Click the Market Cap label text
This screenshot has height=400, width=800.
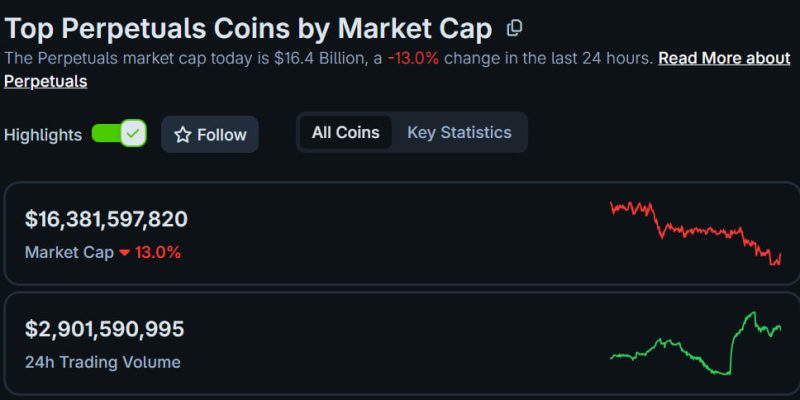(x=69, y=253)
